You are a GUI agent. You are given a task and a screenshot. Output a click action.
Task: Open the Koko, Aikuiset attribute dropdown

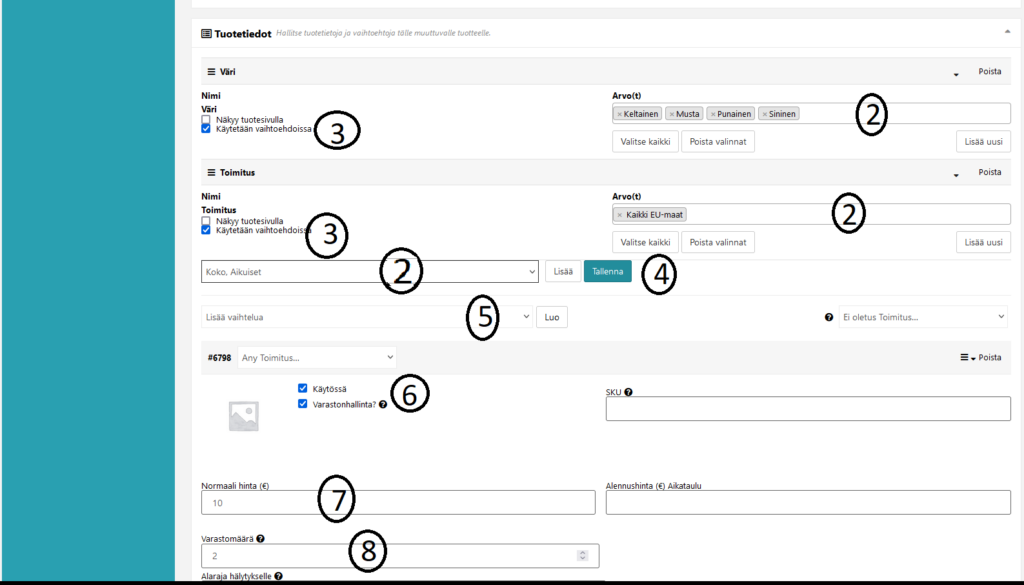(x=369, y=271)
